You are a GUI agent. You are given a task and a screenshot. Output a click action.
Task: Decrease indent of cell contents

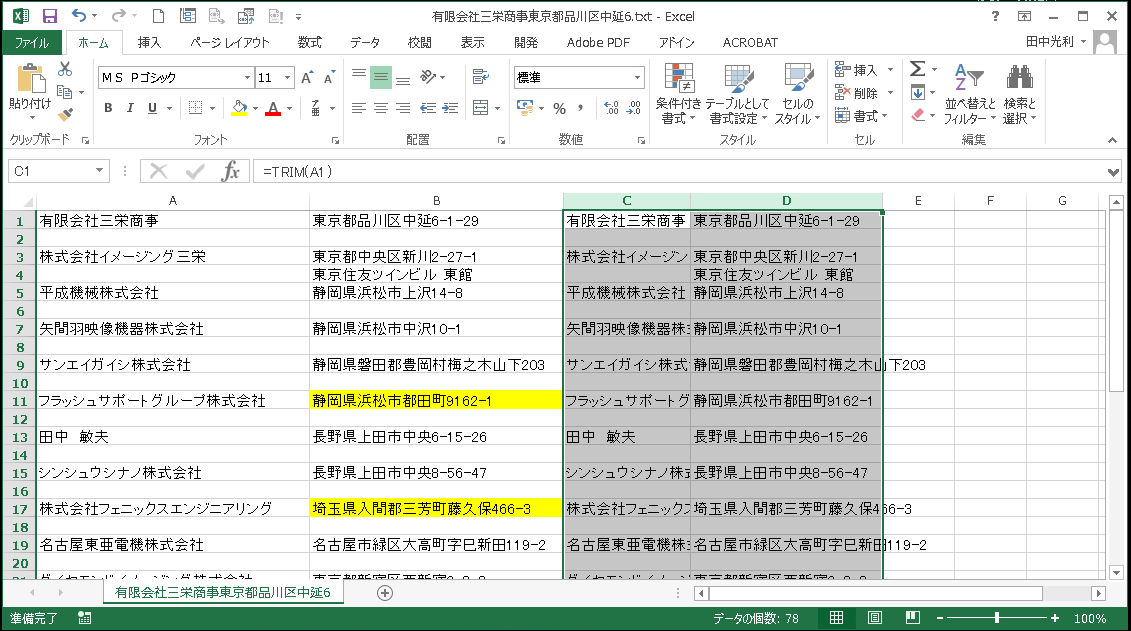(x=428, y=108)
